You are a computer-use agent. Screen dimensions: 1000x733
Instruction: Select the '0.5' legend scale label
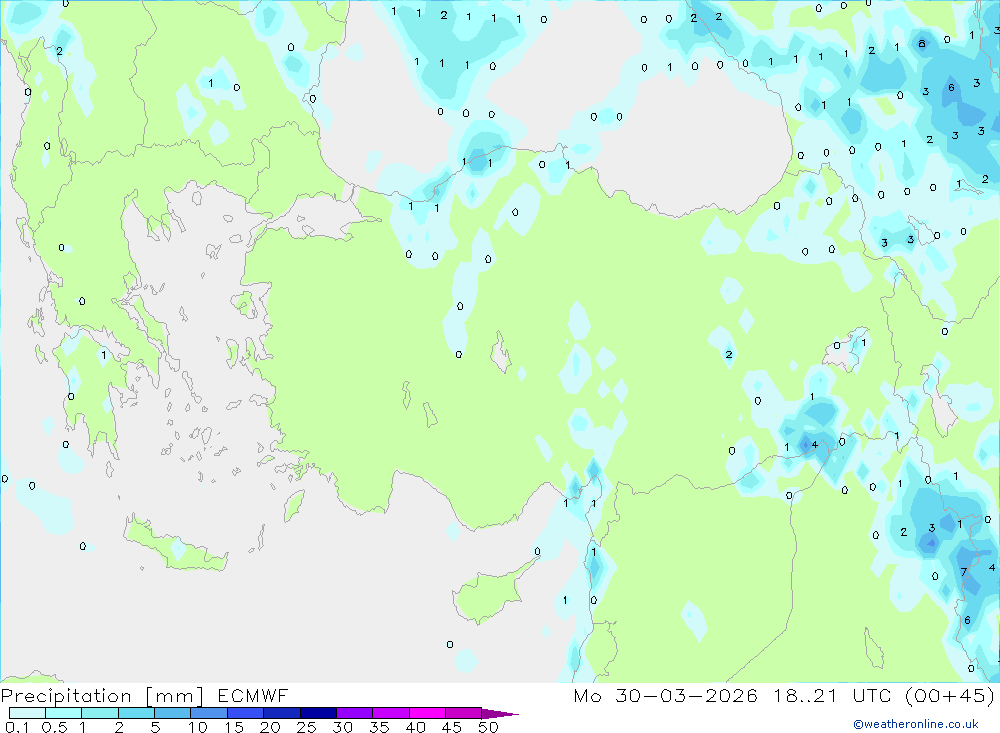[54, 727]
